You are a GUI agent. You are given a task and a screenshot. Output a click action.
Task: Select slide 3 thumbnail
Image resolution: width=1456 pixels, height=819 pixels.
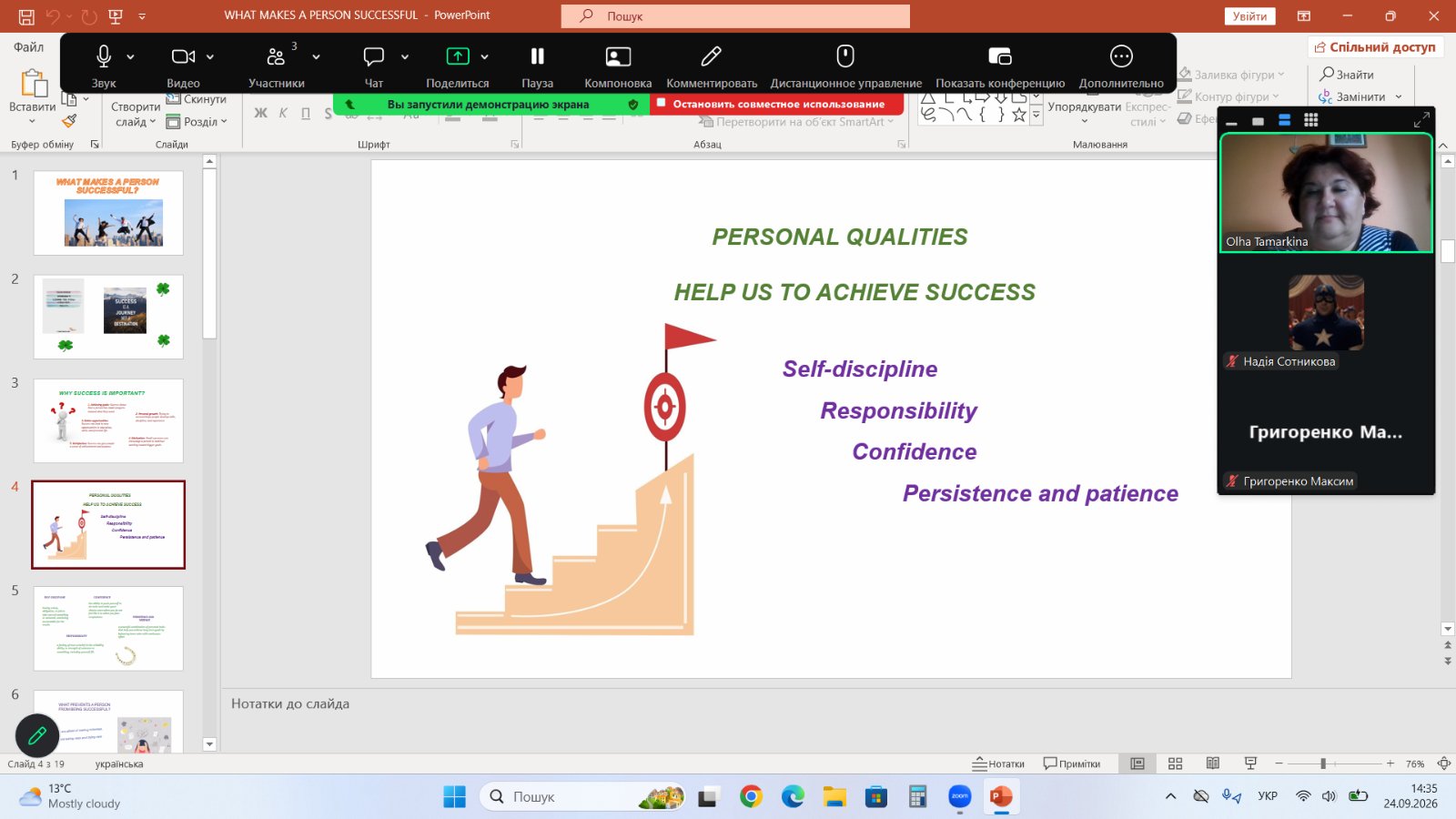pyautogui.click(x=108, y=420)
